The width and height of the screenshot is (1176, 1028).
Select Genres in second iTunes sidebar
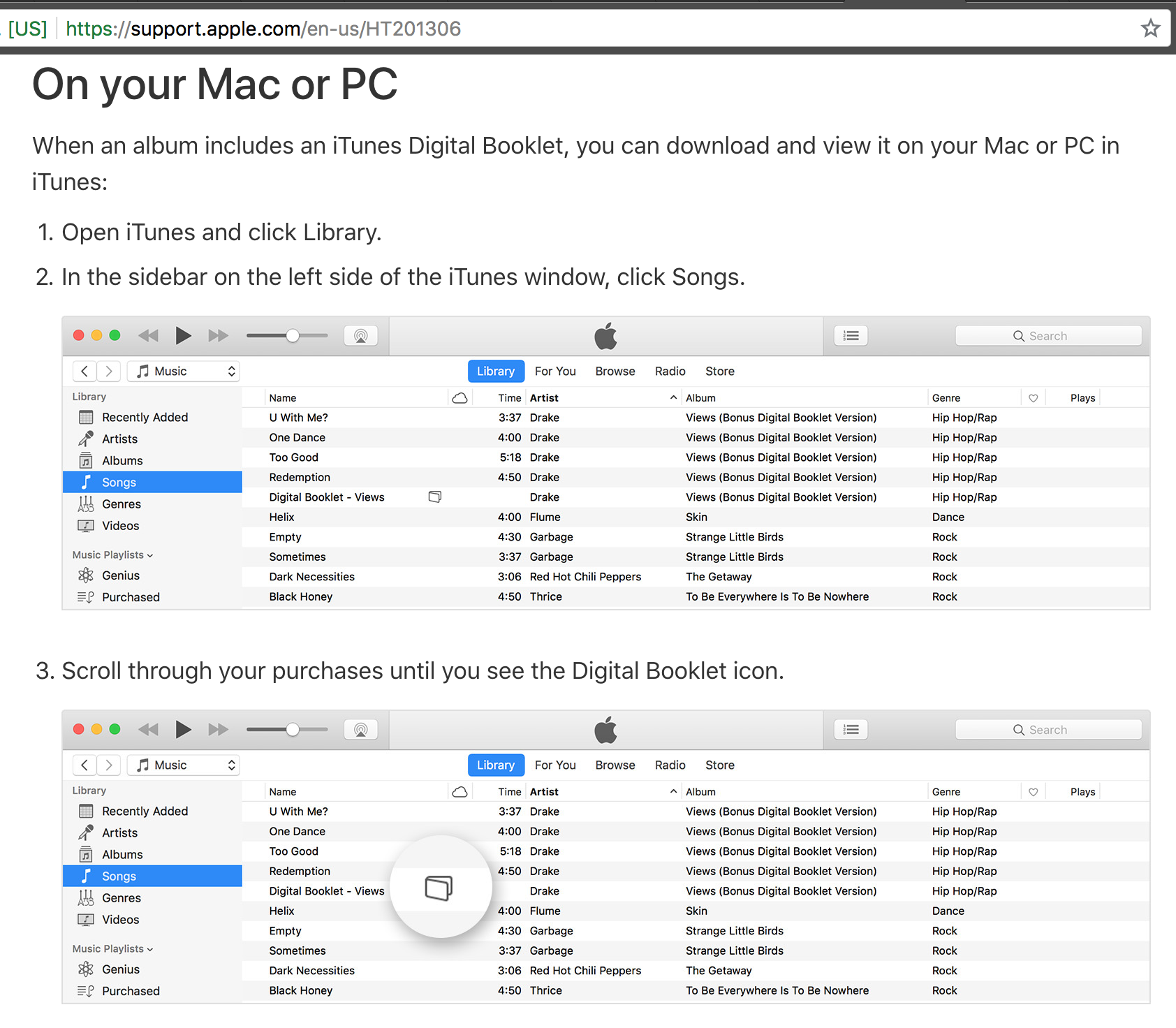(x=152, y=898)
